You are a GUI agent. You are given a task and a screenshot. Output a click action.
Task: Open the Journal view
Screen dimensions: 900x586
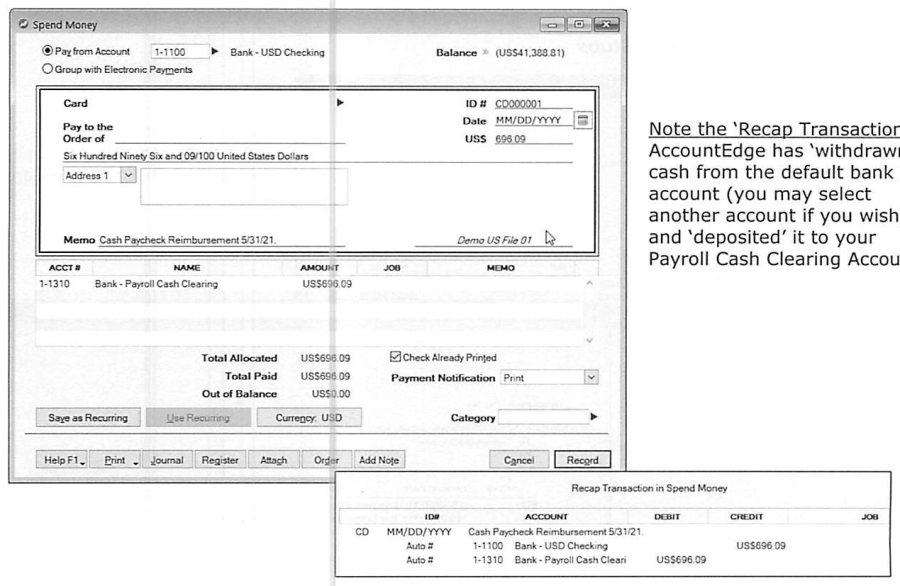[167, 460]
